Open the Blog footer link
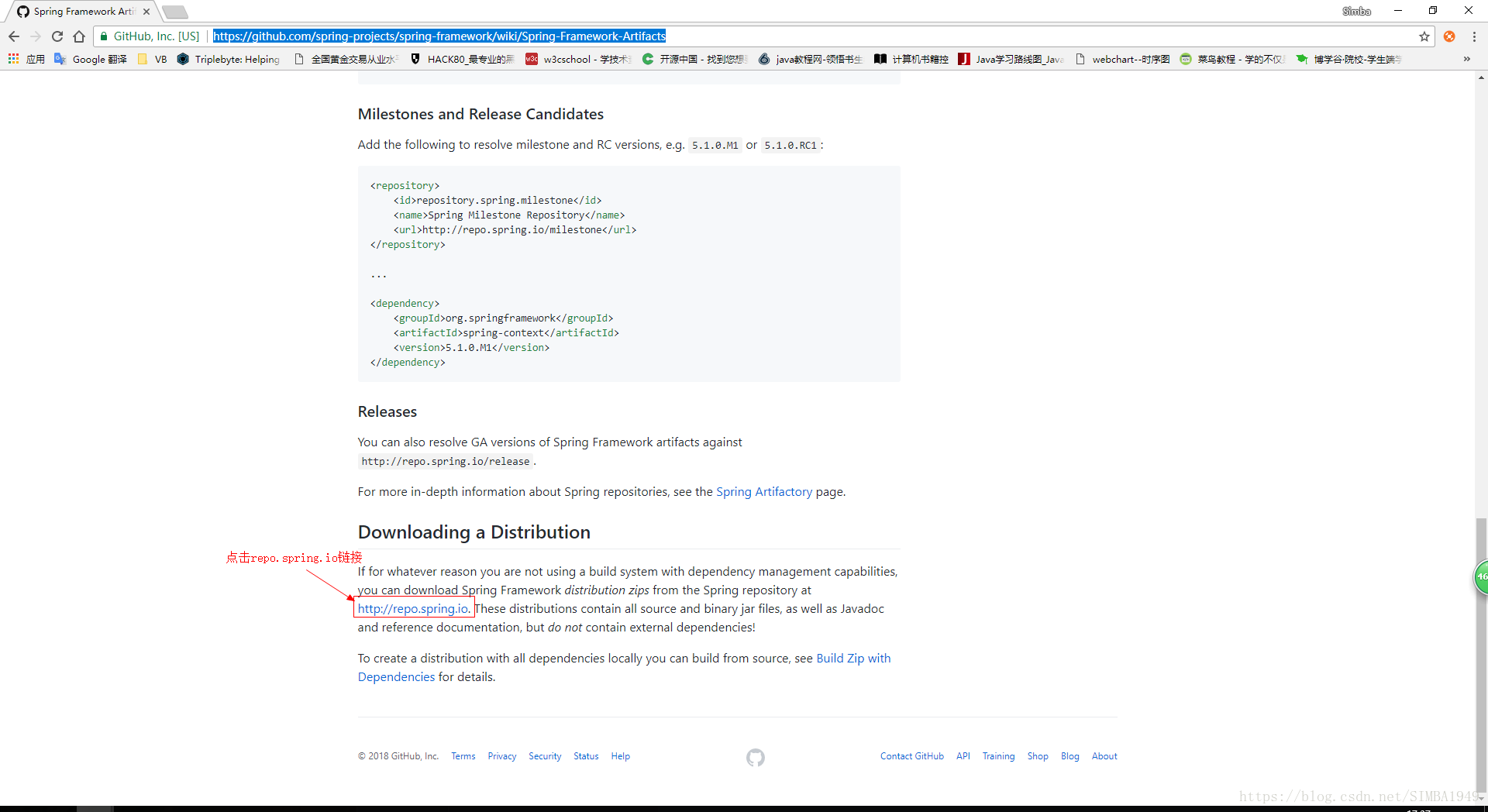The height and width of the screenshot is (812, 1488). 1070,756
